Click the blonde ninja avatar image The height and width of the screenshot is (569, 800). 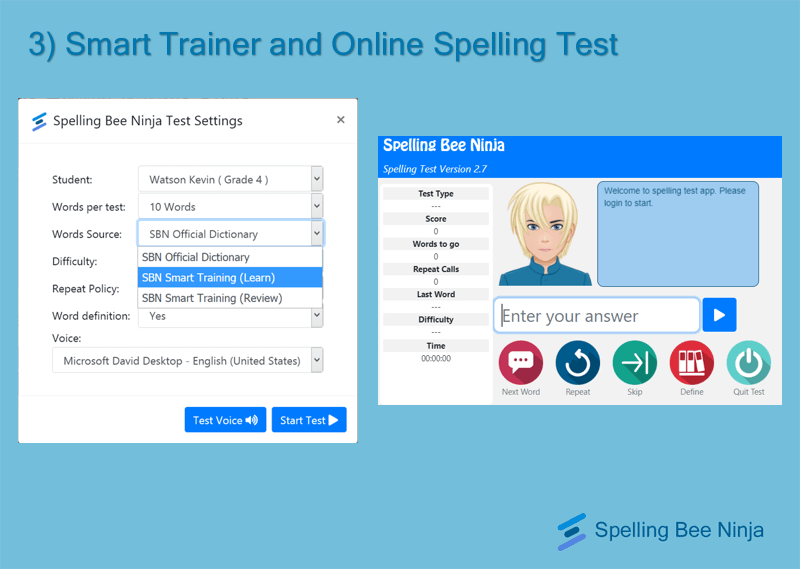(x=544, y=234)
